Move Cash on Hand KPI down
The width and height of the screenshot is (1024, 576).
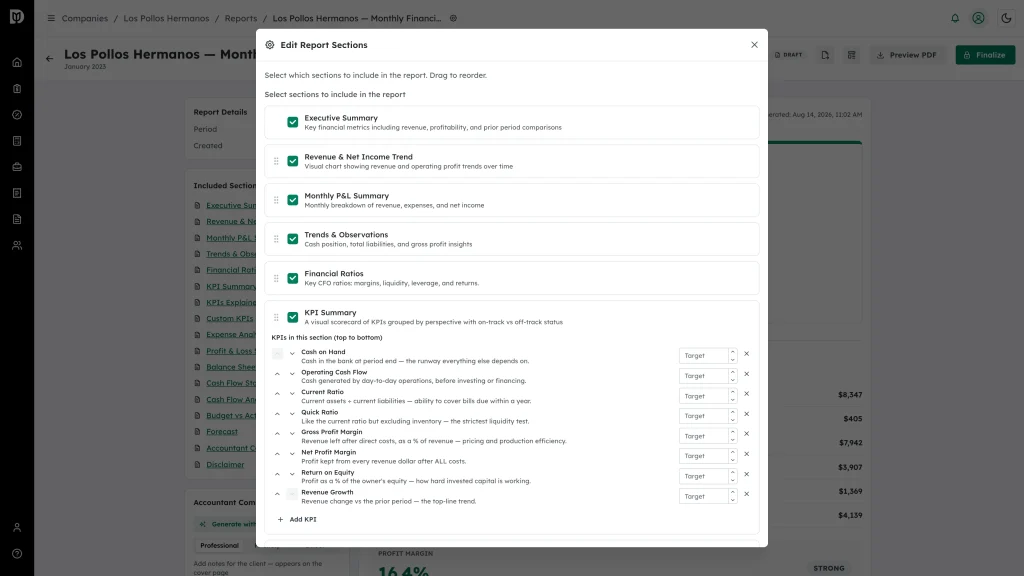(292, 354)
